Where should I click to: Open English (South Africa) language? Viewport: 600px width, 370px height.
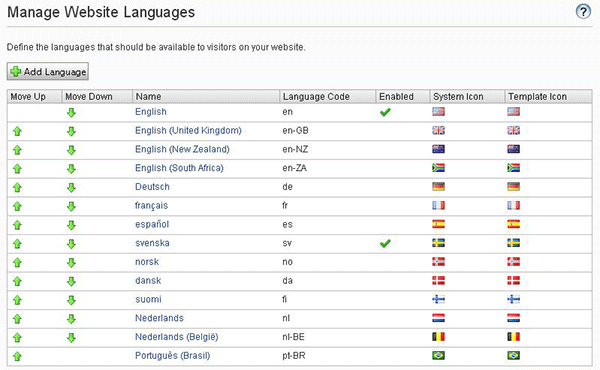click(179, 168)
